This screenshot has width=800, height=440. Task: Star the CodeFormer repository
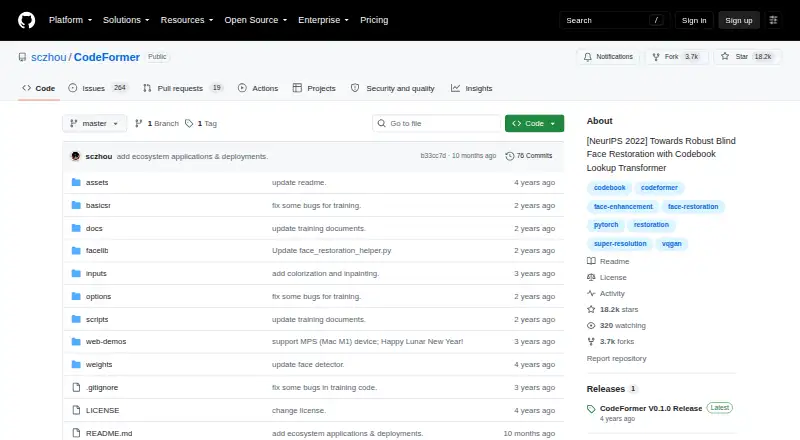tap(747, 57)
